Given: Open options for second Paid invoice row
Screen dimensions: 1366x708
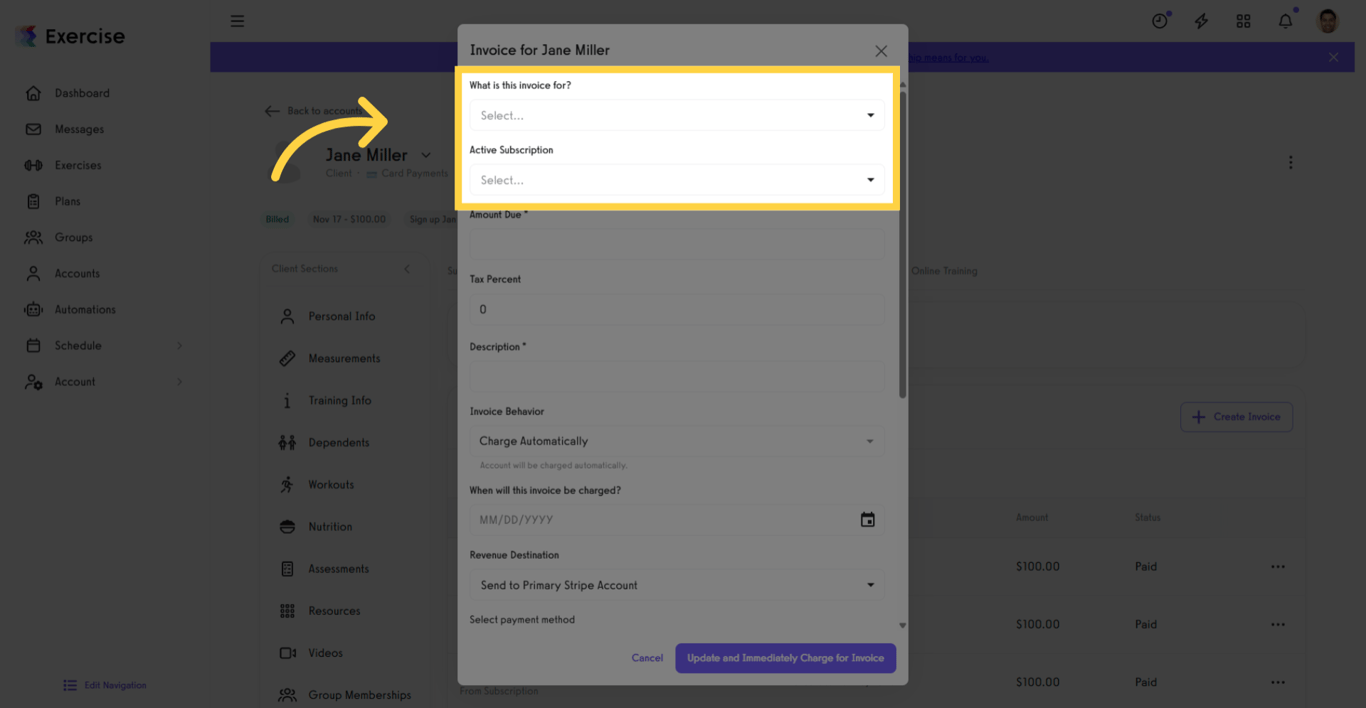Looking at the screenshot, I should pyautogui.click(x=1278, y=624).
